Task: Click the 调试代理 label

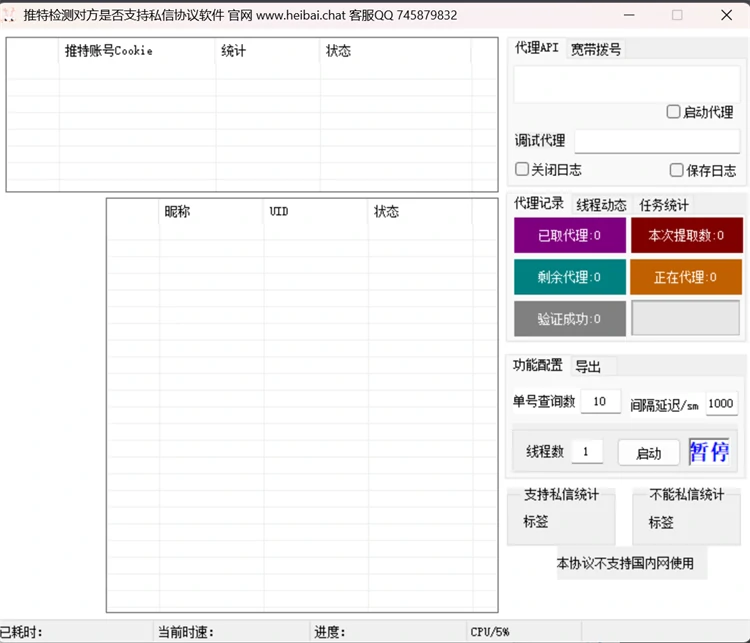Action: [x=540, y=141]
